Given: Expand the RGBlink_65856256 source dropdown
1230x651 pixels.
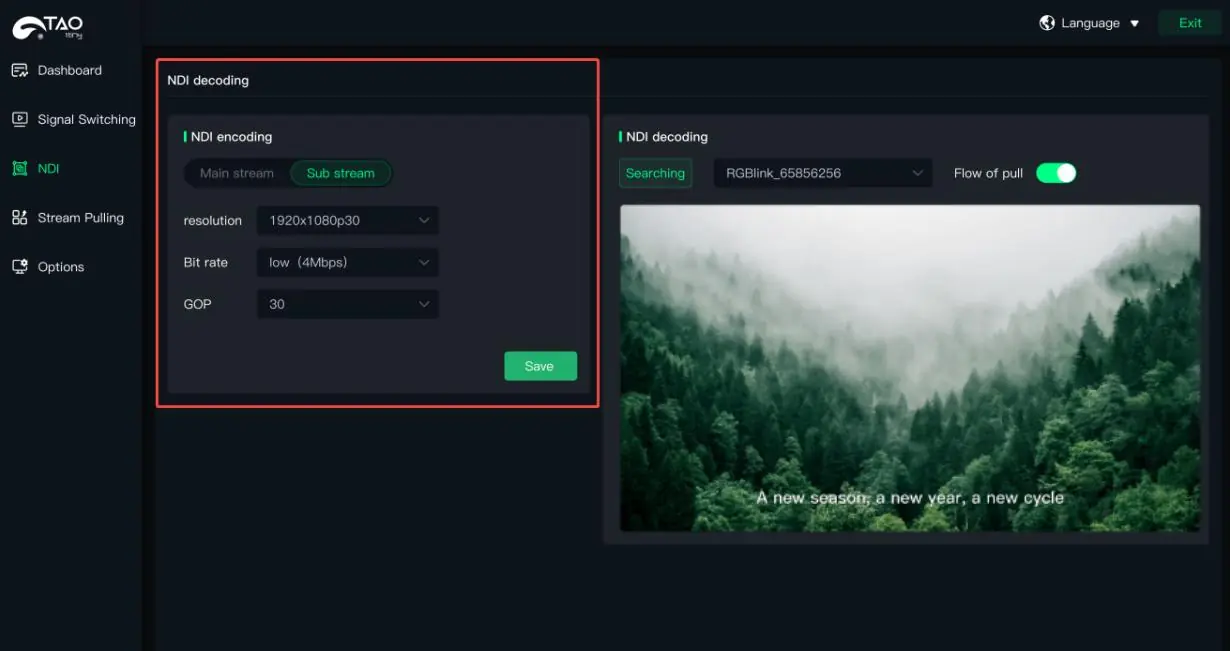Looking at the screenshot, I should tap(823, 173).
